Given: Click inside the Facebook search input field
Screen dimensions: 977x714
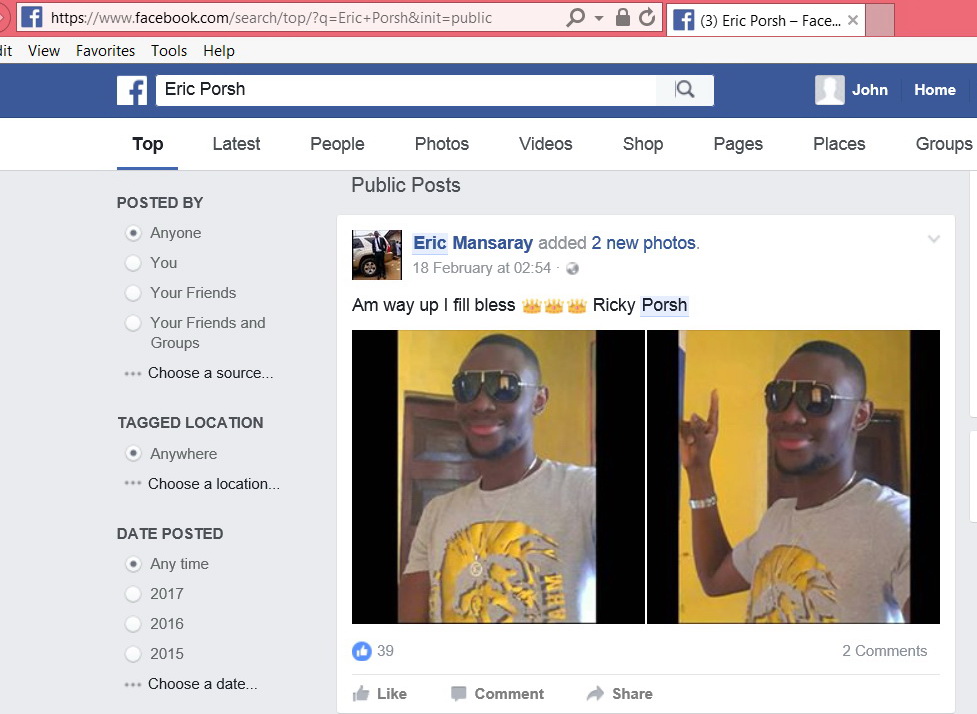Looking at the screenshot, I should [406, 90].
